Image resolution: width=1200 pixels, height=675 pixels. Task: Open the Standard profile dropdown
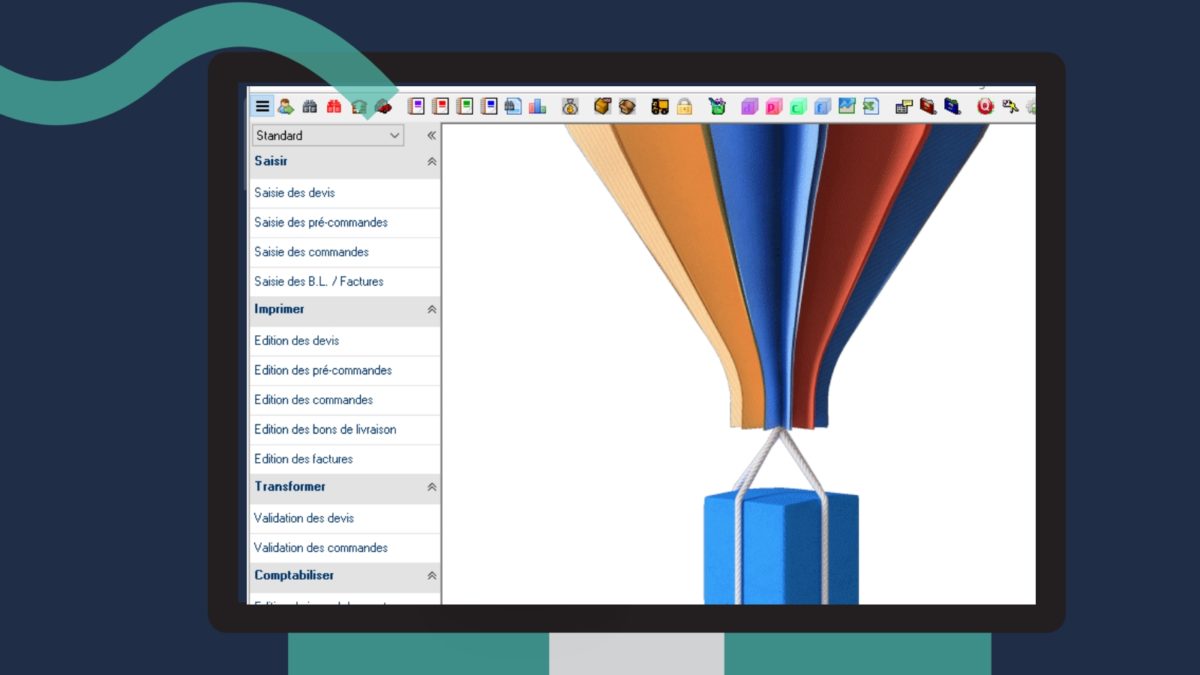328,135
